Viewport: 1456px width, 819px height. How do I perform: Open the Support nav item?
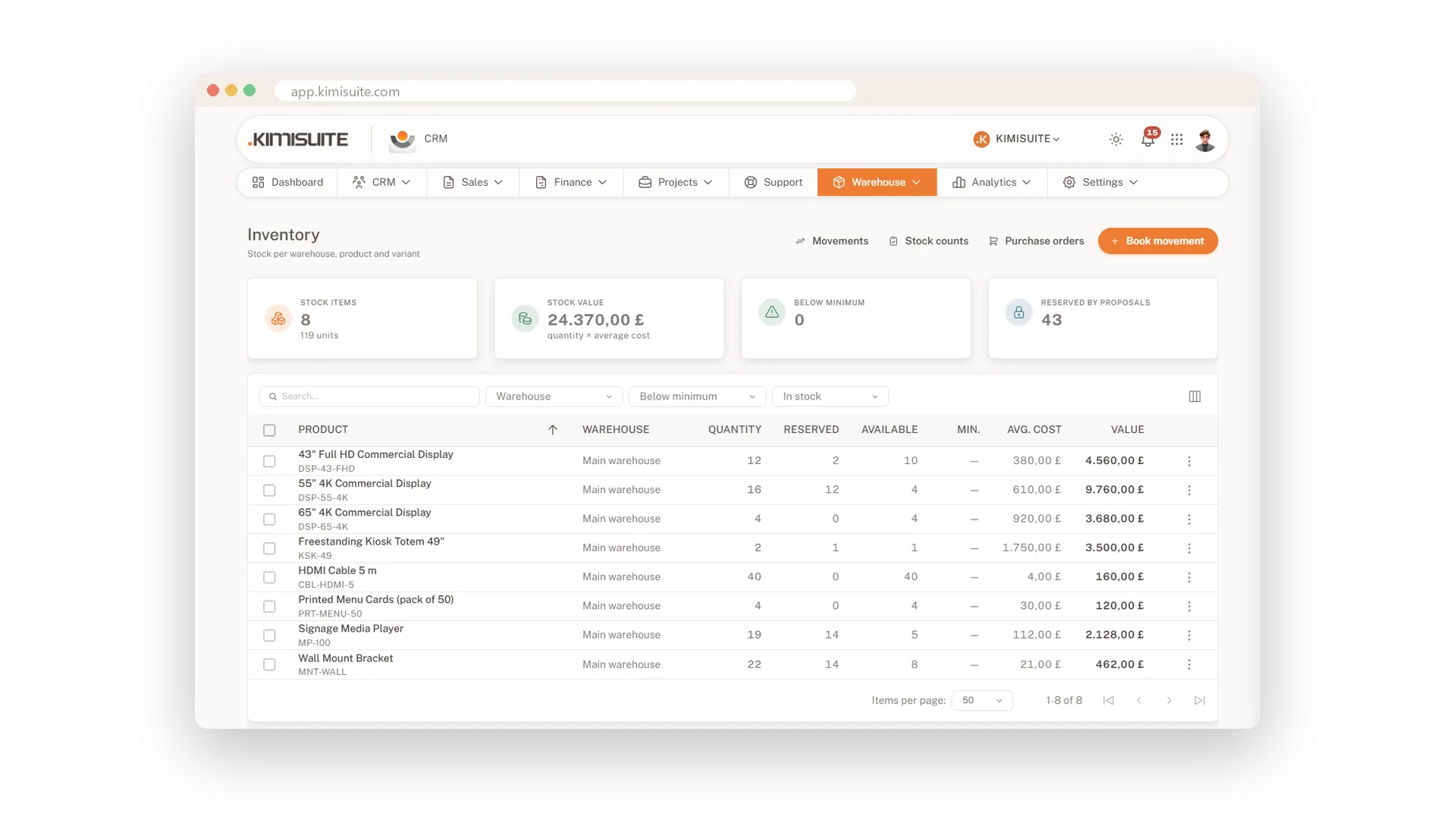point(773,183)
